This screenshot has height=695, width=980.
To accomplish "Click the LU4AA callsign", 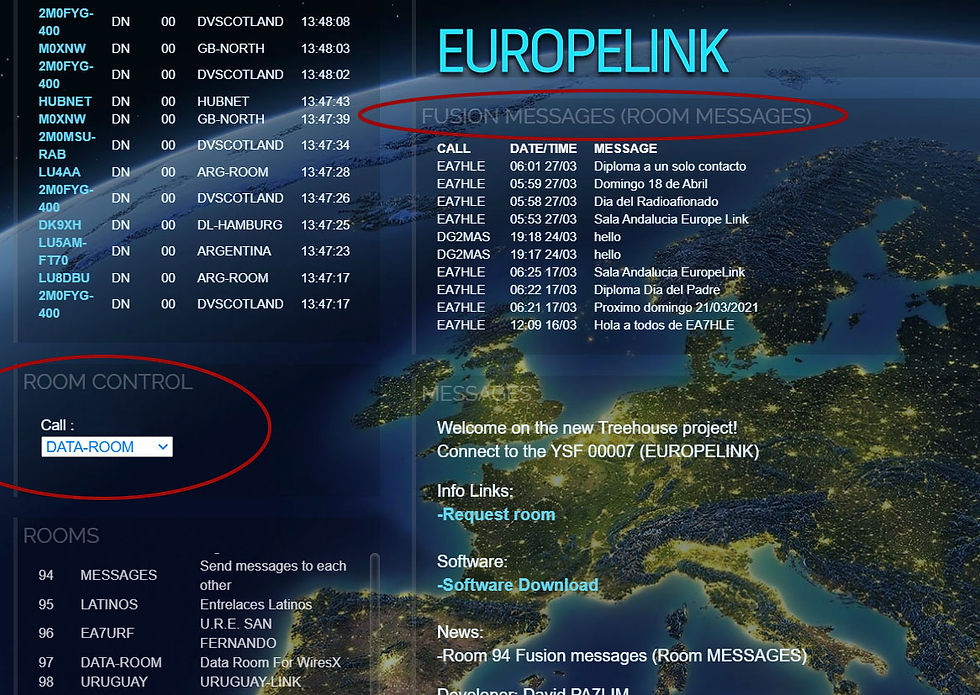I will [59, 172].
